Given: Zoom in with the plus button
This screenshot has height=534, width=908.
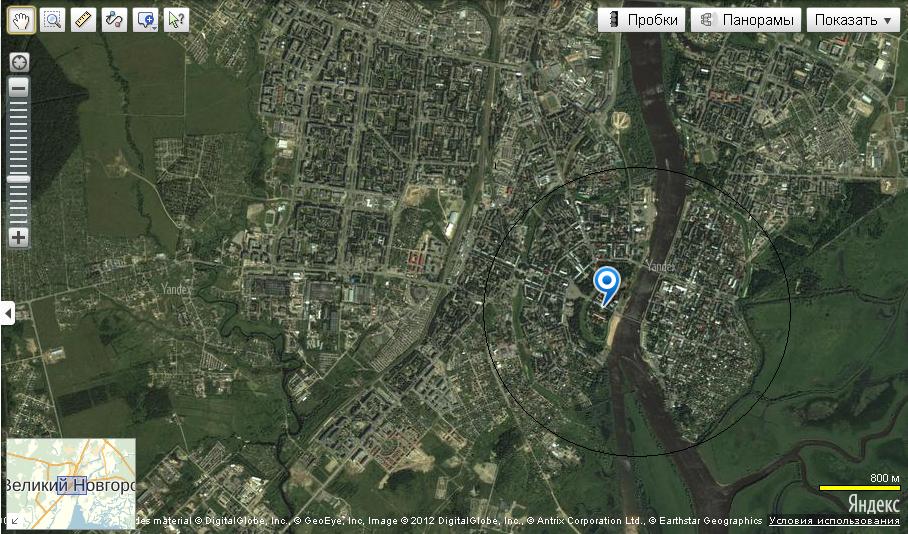Looking at the screenshot, I should tap(19, 237).
